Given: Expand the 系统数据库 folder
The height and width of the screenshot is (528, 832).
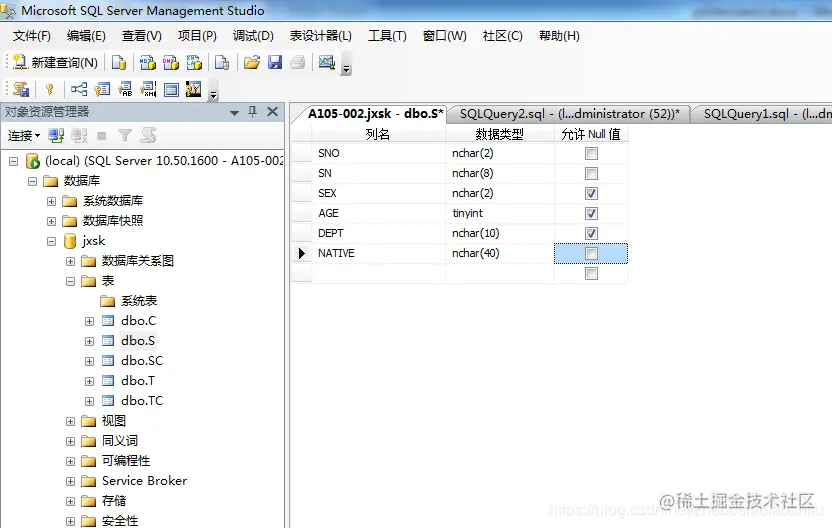Looking at the screenshot, I should [51, 201].
